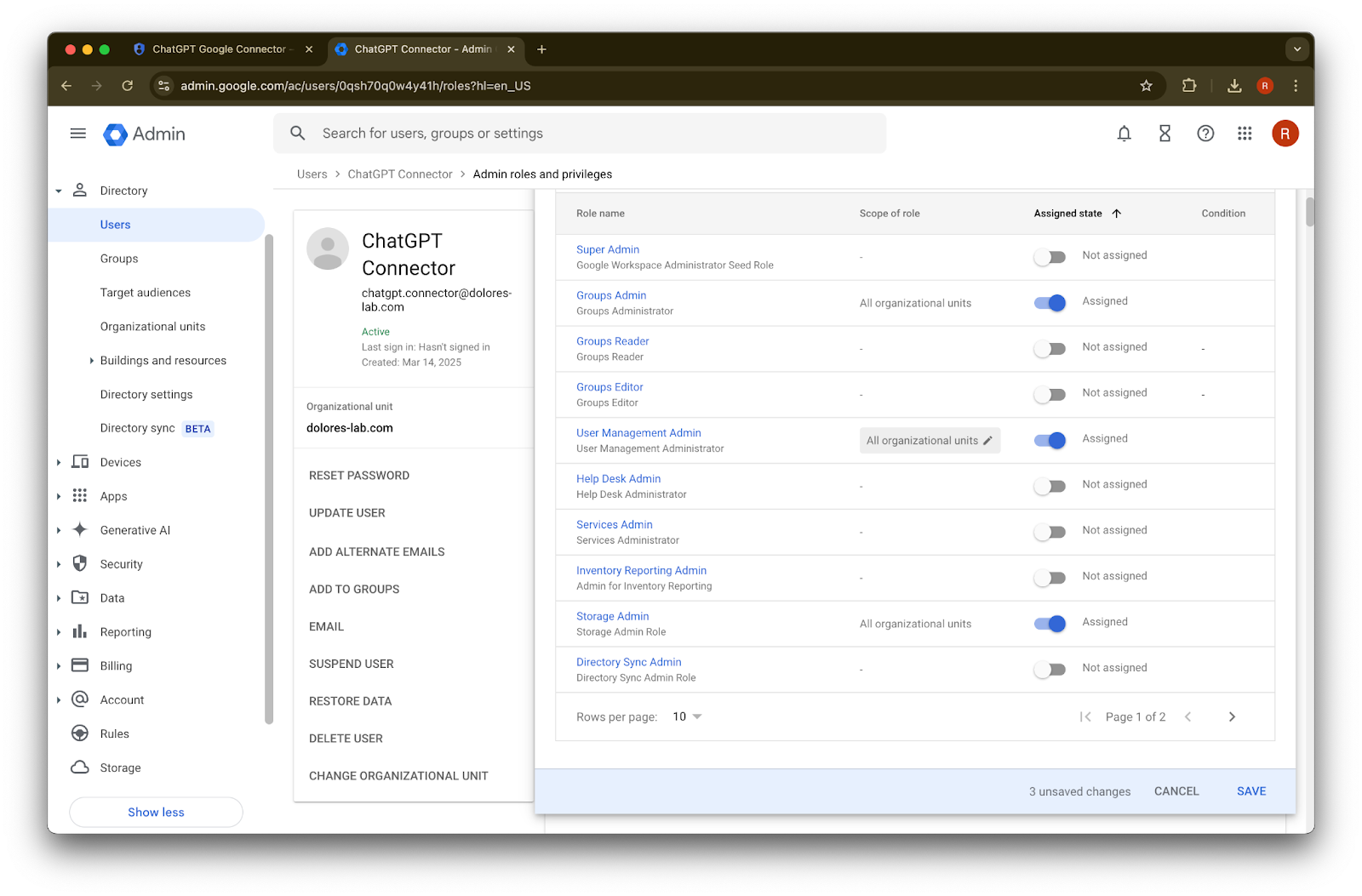Open the Chrome three-dot menu
This screenshot has width=1362, height=896.
pos(1296,86)
